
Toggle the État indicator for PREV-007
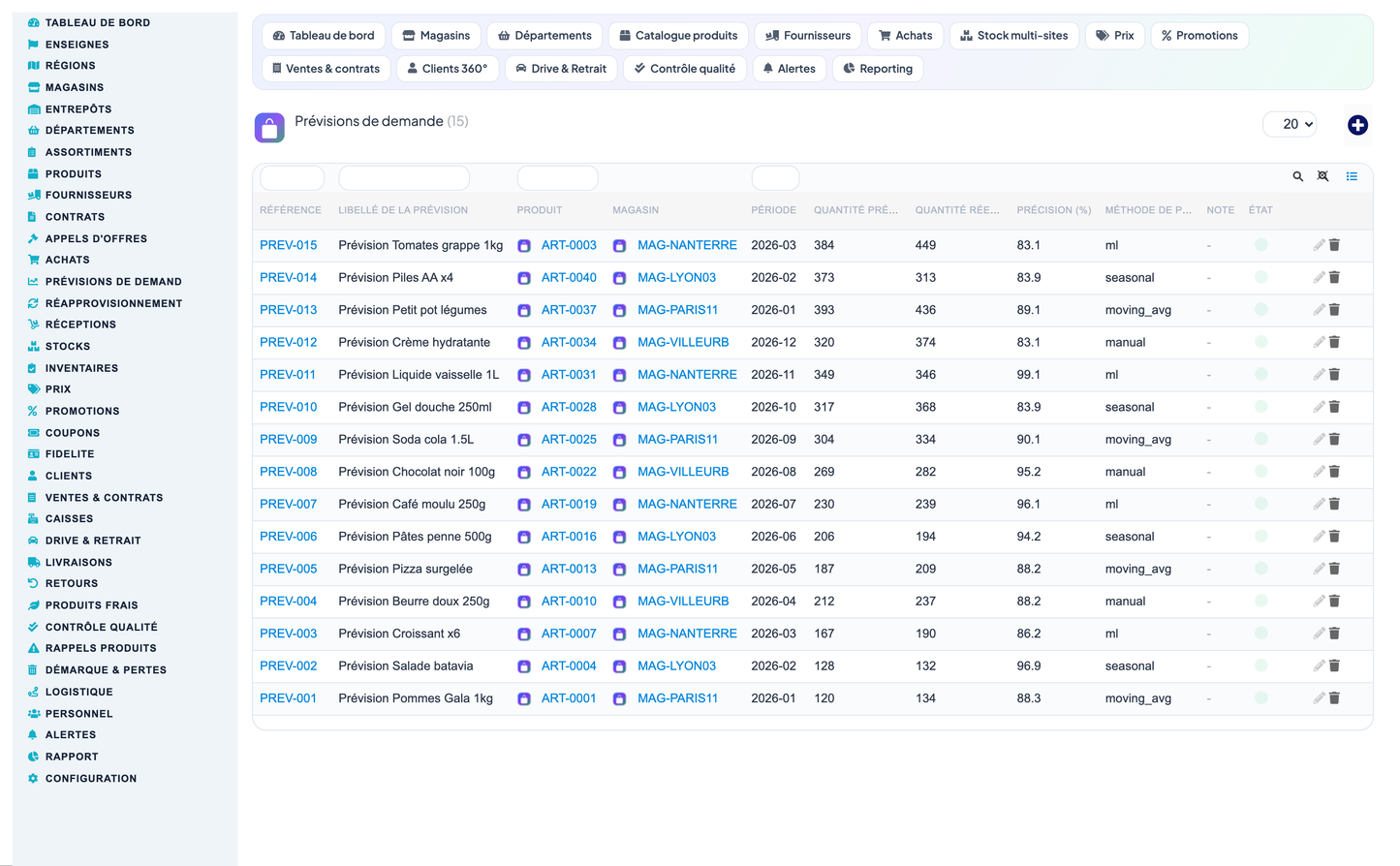(1260, 504)
